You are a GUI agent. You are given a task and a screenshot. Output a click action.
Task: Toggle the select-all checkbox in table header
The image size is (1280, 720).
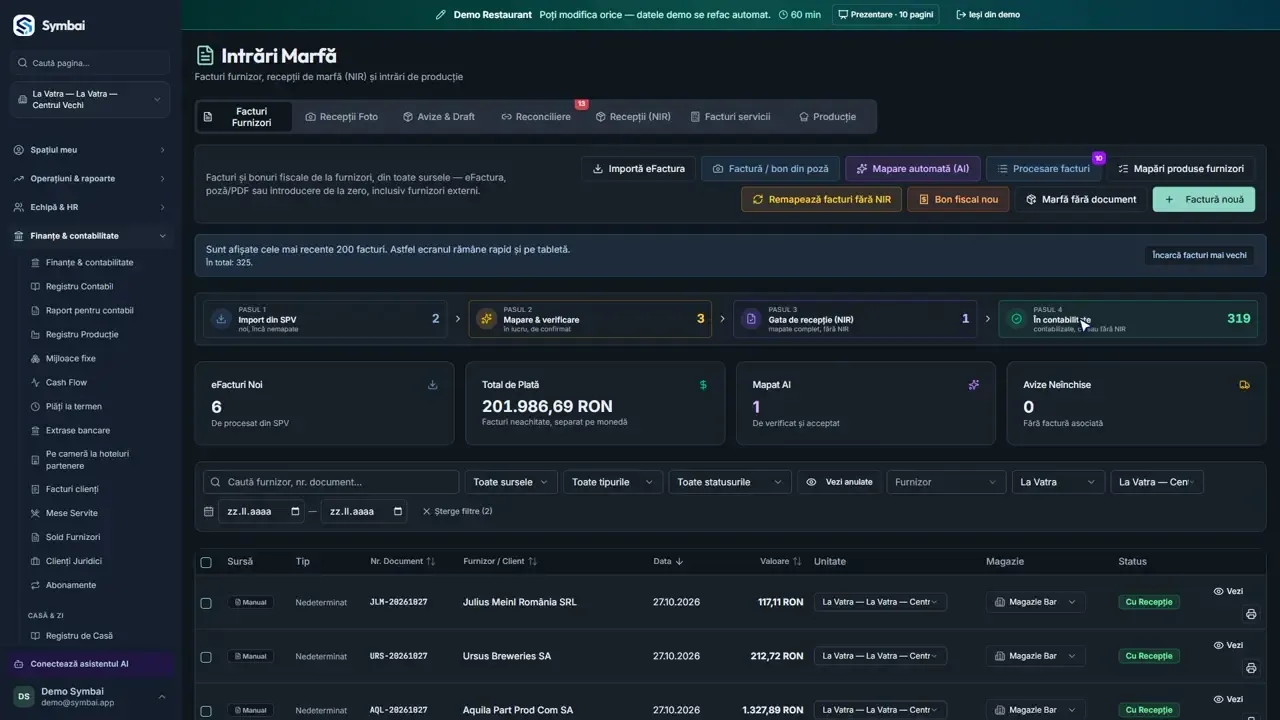pyautogui.click(x=206, y=562)
